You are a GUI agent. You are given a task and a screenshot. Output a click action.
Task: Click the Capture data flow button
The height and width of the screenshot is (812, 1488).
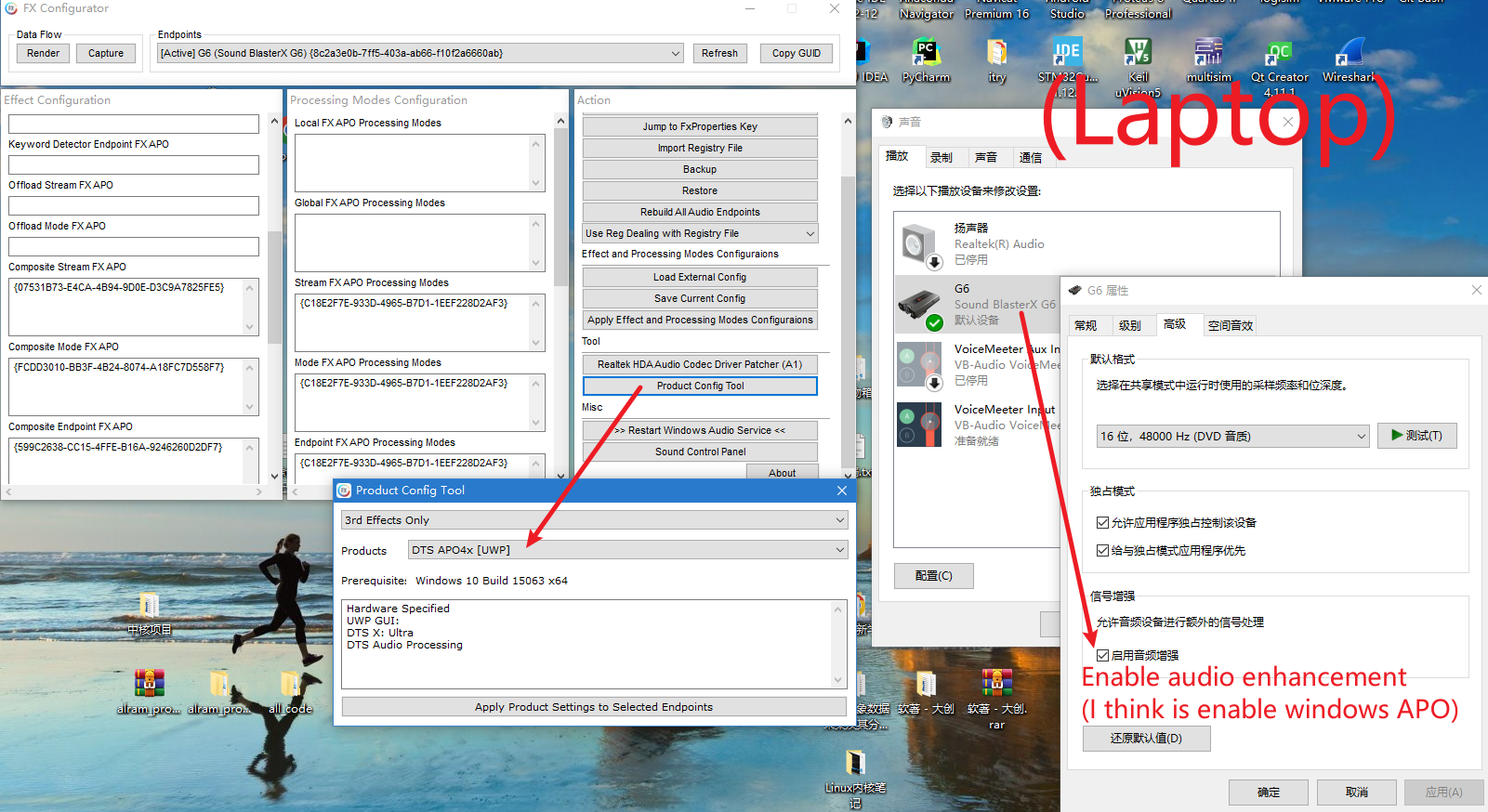click(x=106, y=54)
